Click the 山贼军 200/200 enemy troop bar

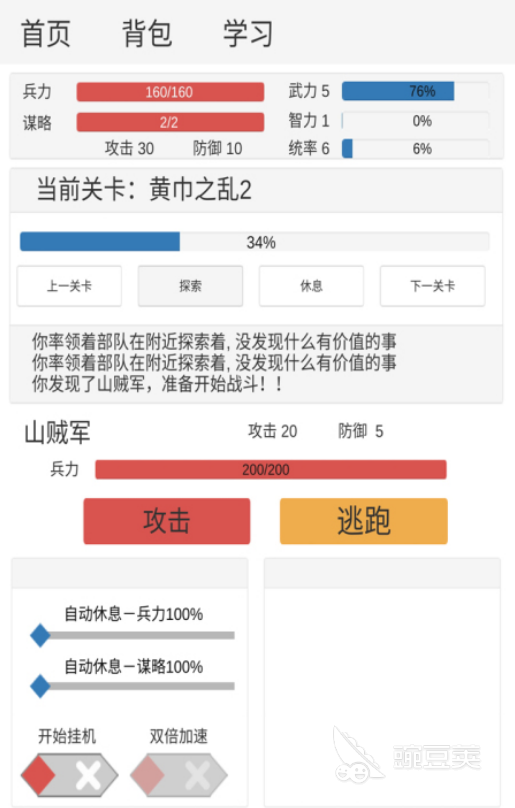click(271, 469)
